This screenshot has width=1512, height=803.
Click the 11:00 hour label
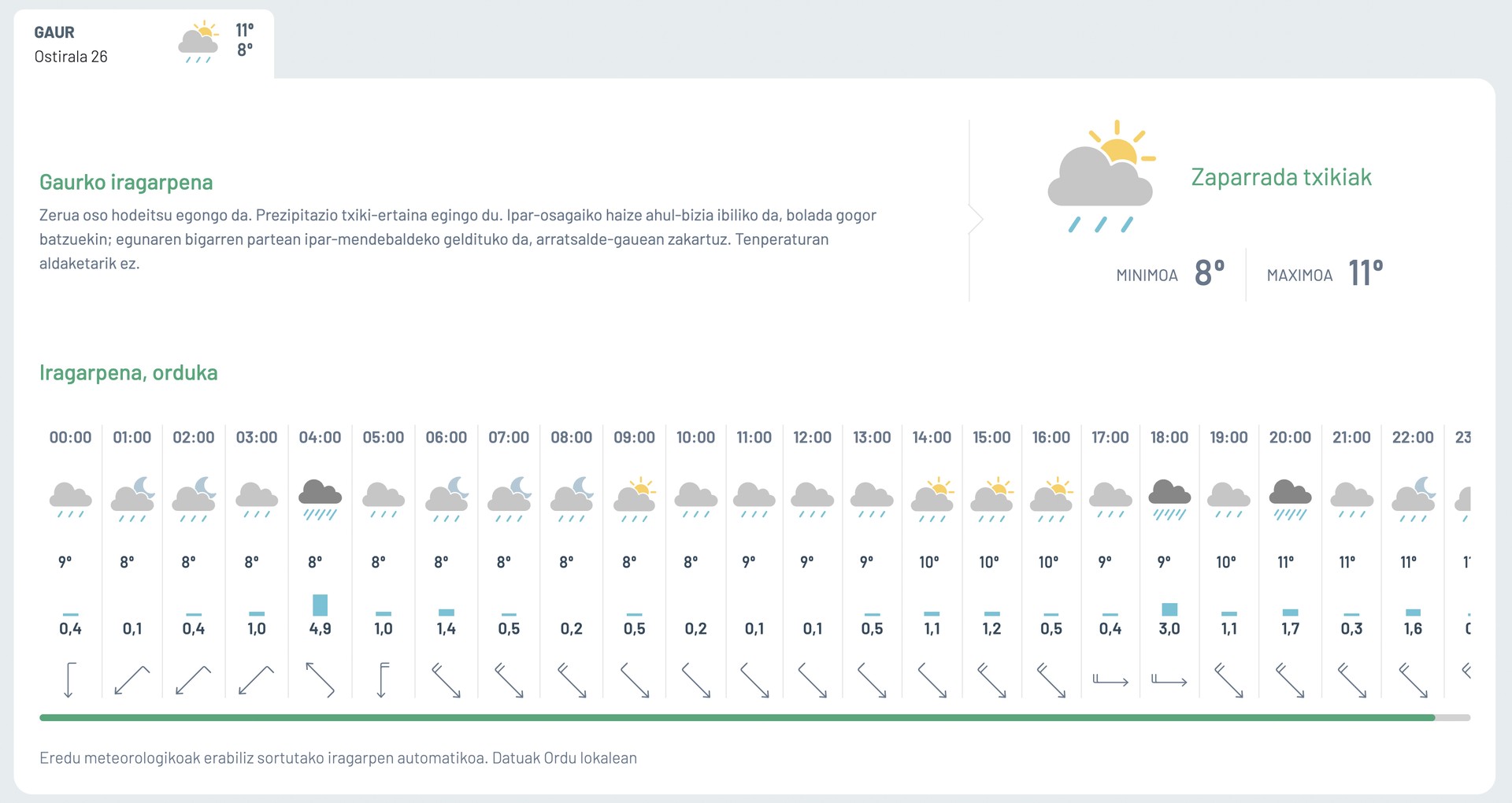(754, 437)
